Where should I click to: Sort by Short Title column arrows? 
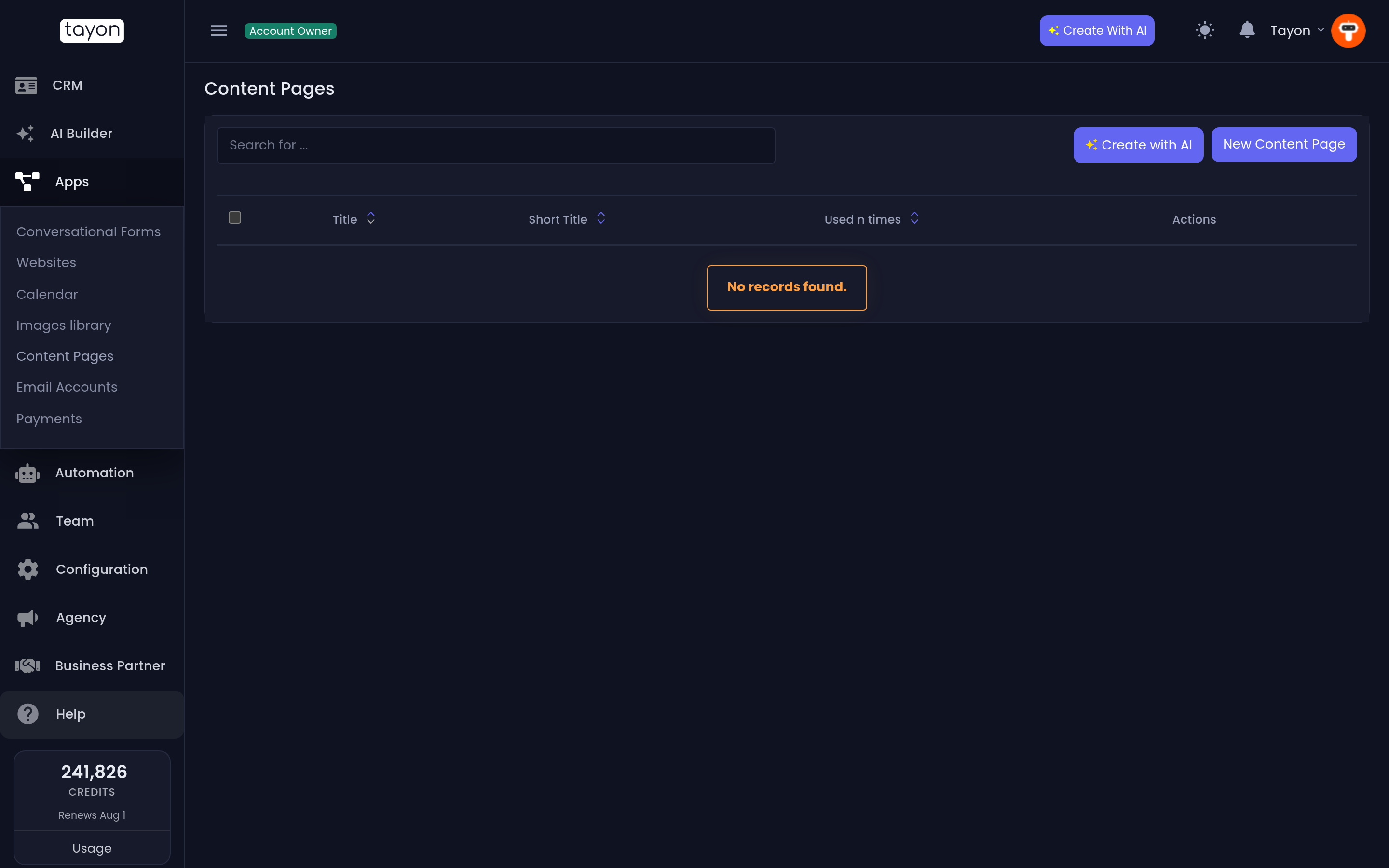point(601,219)
